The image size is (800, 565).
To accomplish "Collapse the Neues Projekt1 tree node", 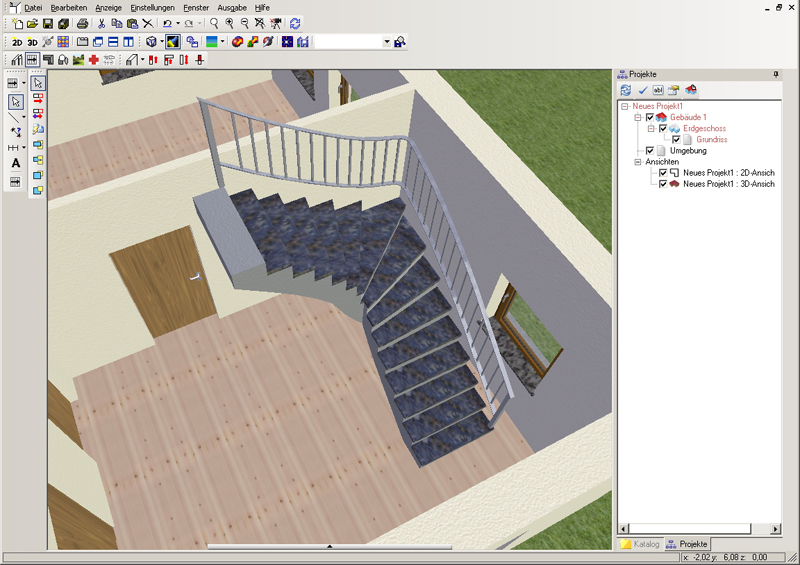I will pyautogui.click(x=625, y=106).
